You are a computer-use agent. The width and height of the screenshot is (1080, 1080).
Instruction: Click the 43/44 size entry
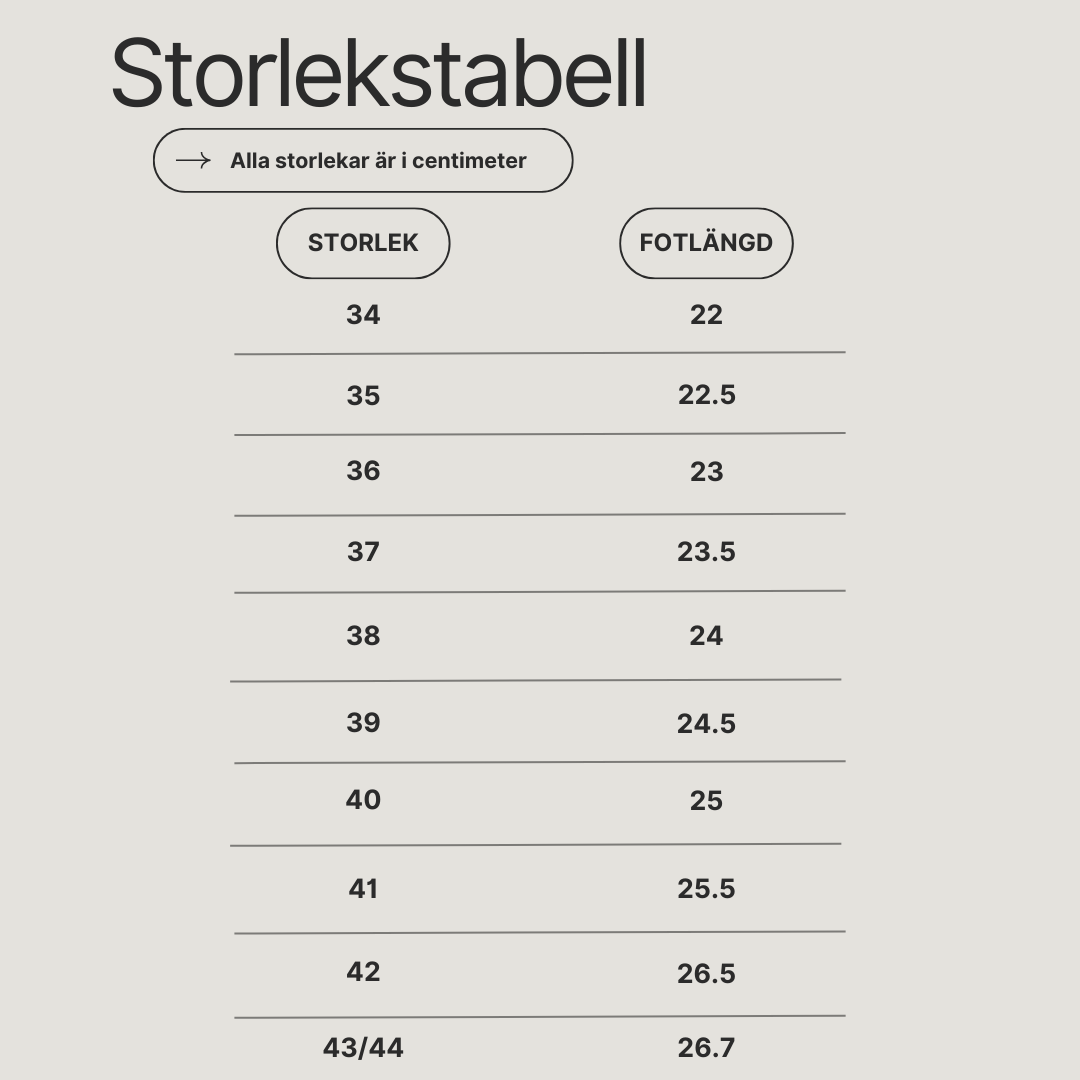[x=363, y=1048]
